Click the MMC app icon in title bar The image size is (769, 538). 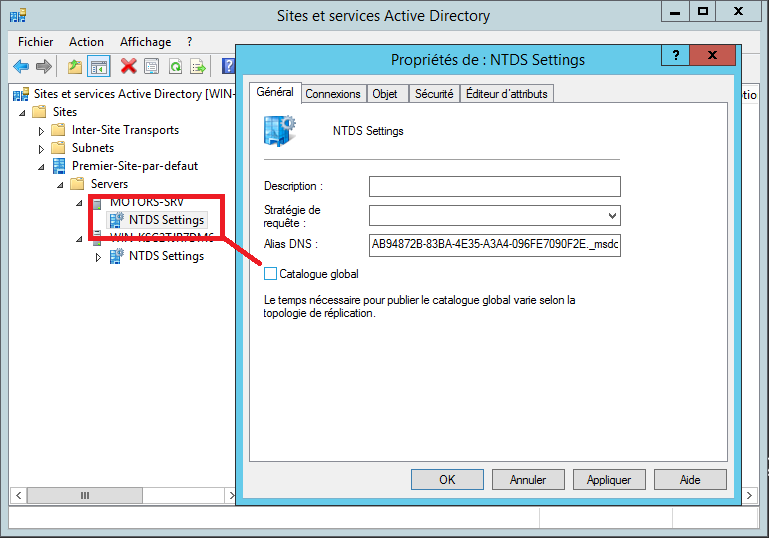[x=18, y=16]
